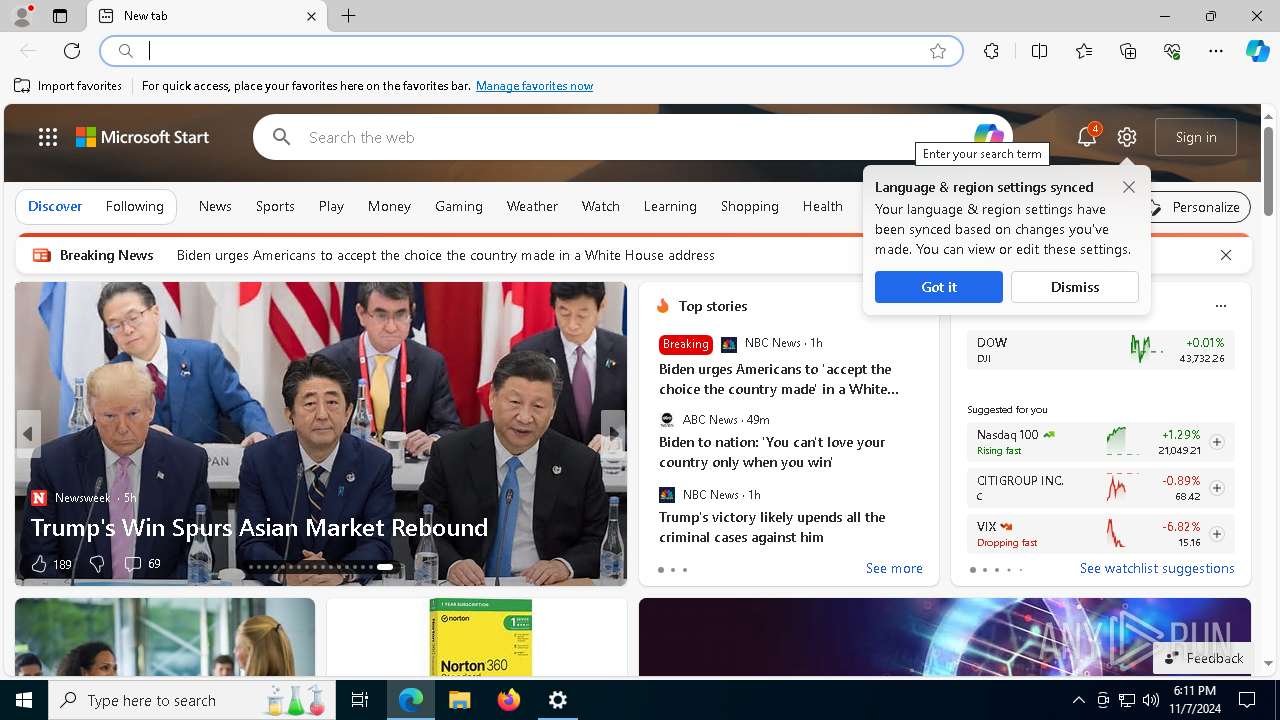Open Manage favorites now link
This screenshot has width=1280, height=720.
tap(534, 86)
